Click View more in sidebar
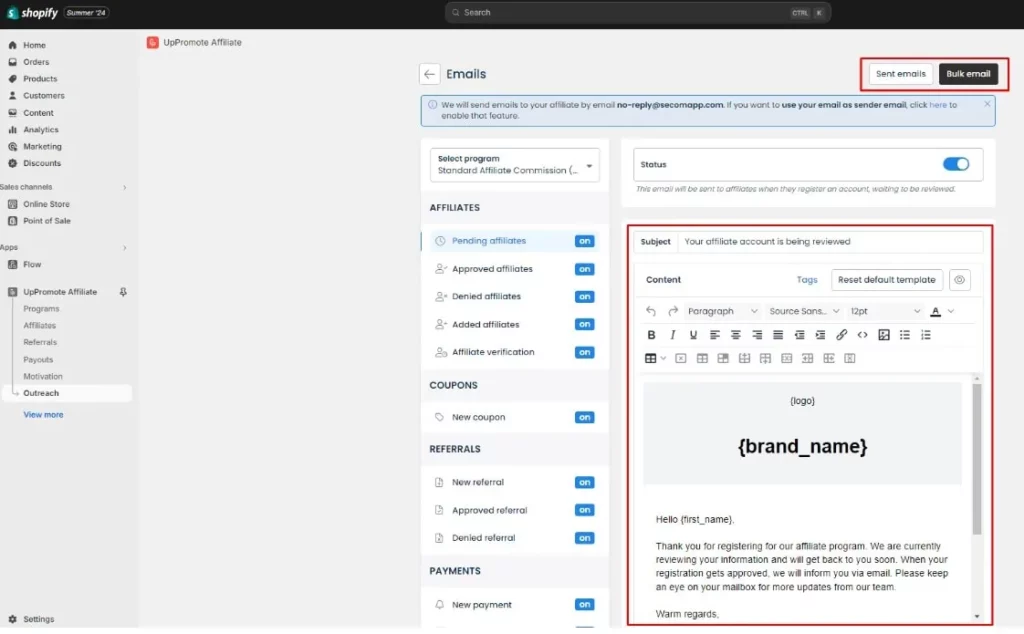The width and height of the screenshot is (1024, 634). pyautogui.click(x=43, y=415)
